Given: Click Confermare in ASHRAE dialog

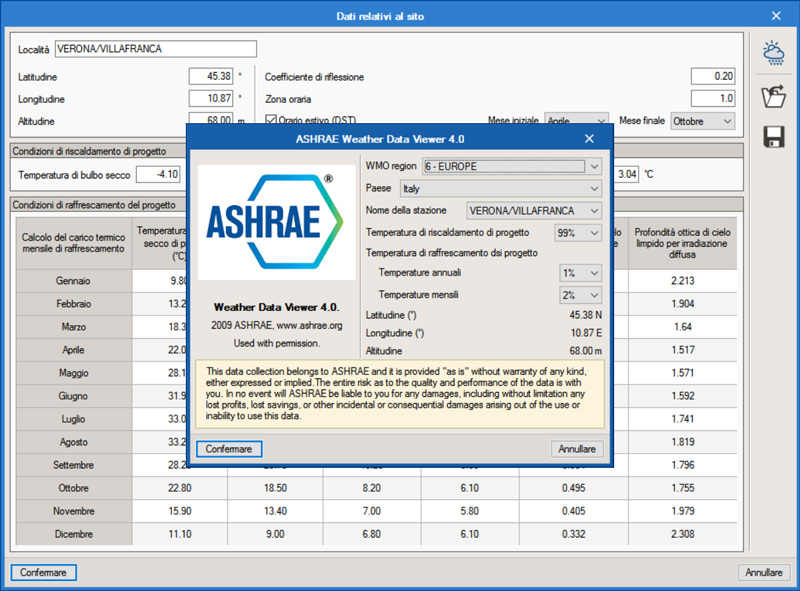Looking at the screenshot, I should pos(229,449).
